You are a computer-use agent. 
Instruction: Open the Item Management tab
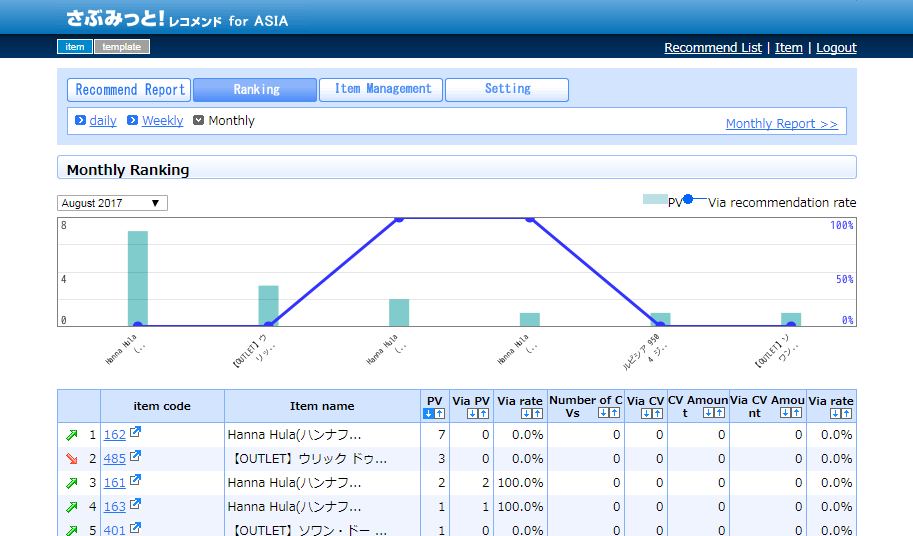pos(380,90)
